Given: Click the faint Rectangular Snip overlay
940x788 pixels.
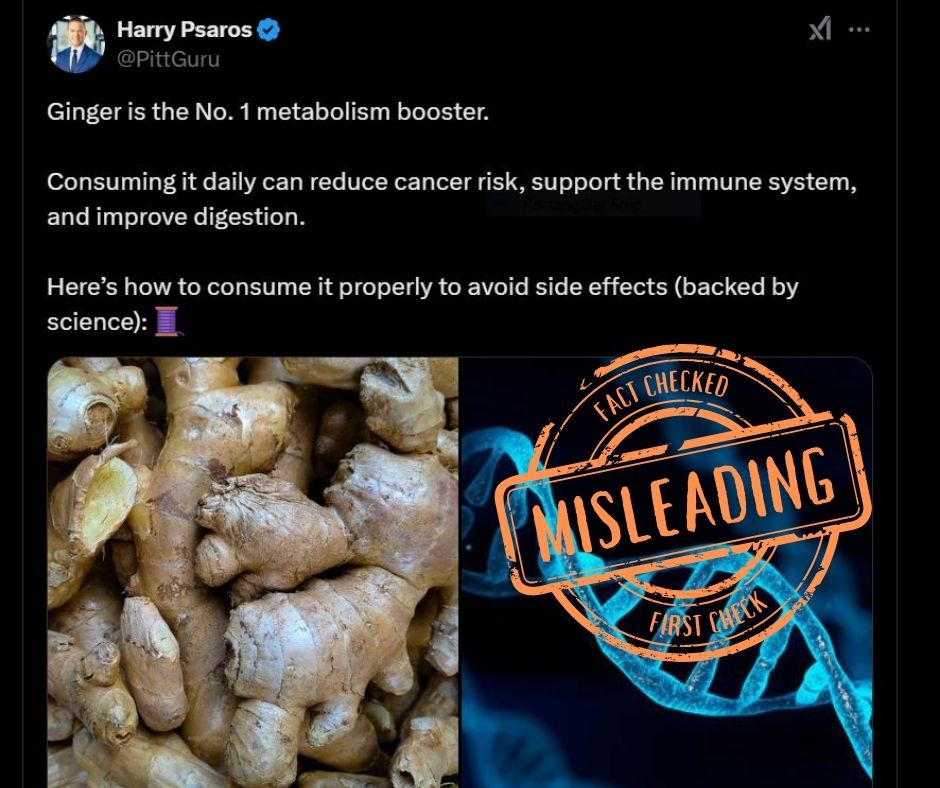Looking at the screenshot, I should tap(593, 205).
